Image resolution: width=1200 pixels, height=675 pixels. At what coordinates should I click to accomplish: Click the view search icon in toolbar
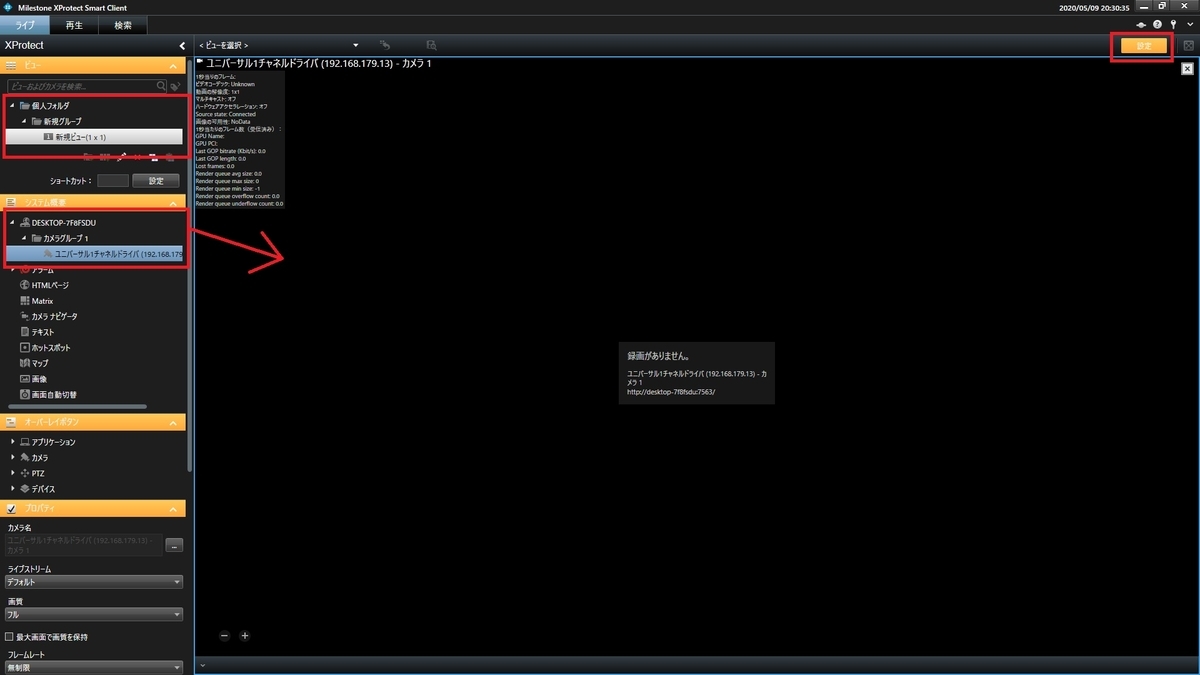tap(431, 45)
